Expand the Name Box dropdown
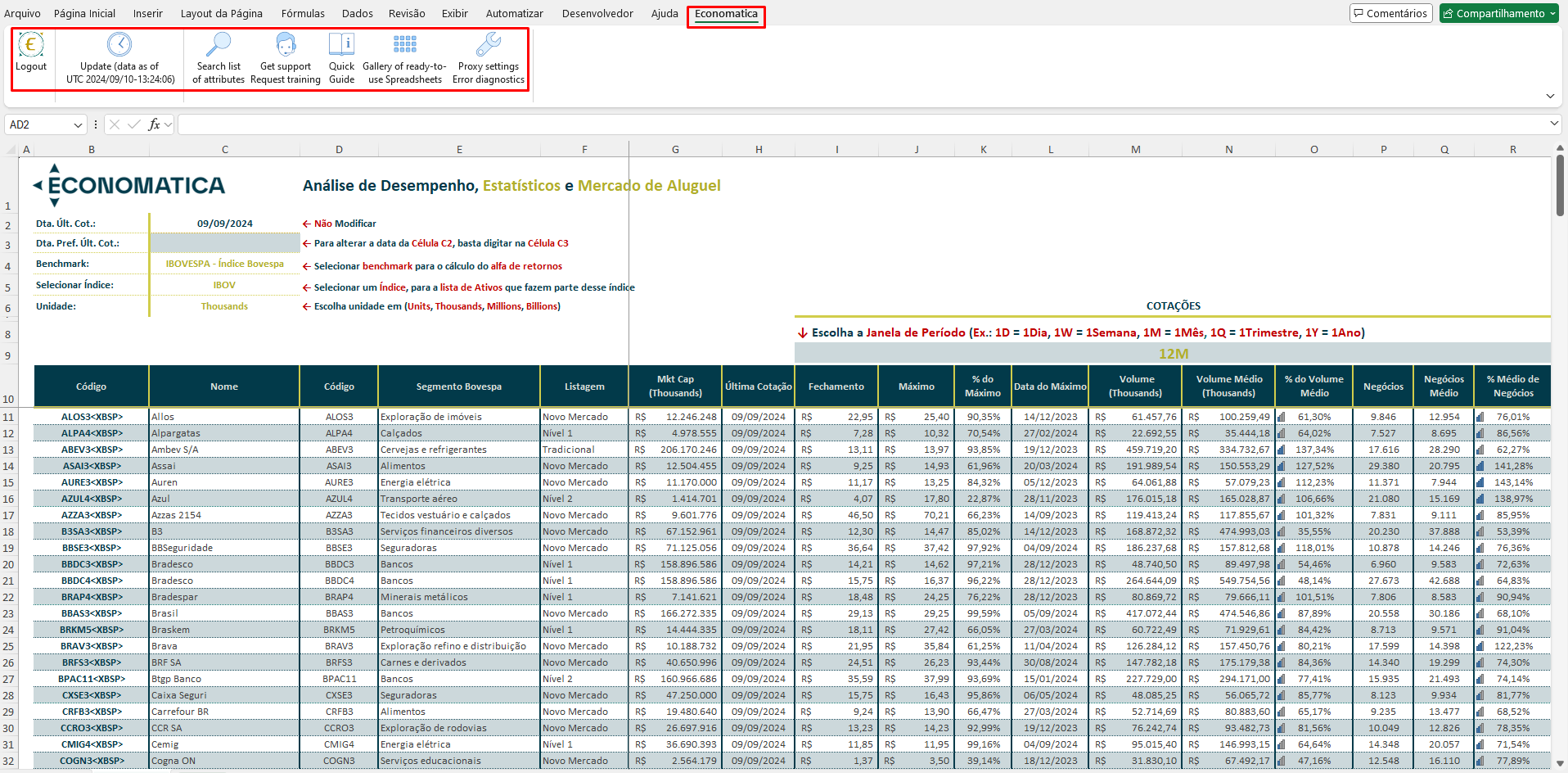 click(x=79, y=125)
